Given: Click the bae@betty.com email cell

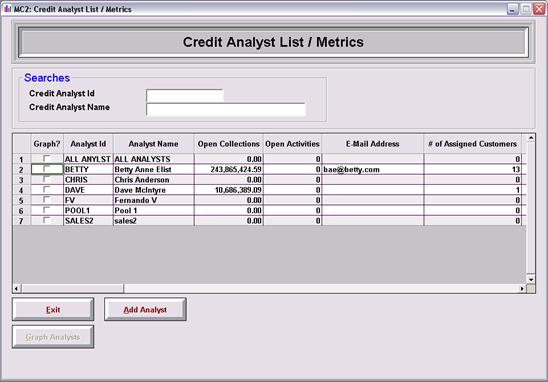Looking at the screenshot, I should coord(373,170).
